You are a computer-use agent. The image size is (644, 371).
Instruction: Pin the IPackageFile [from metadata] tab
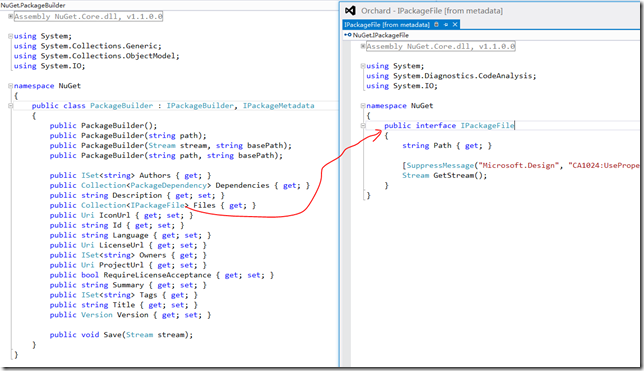(x=446, y=25)
